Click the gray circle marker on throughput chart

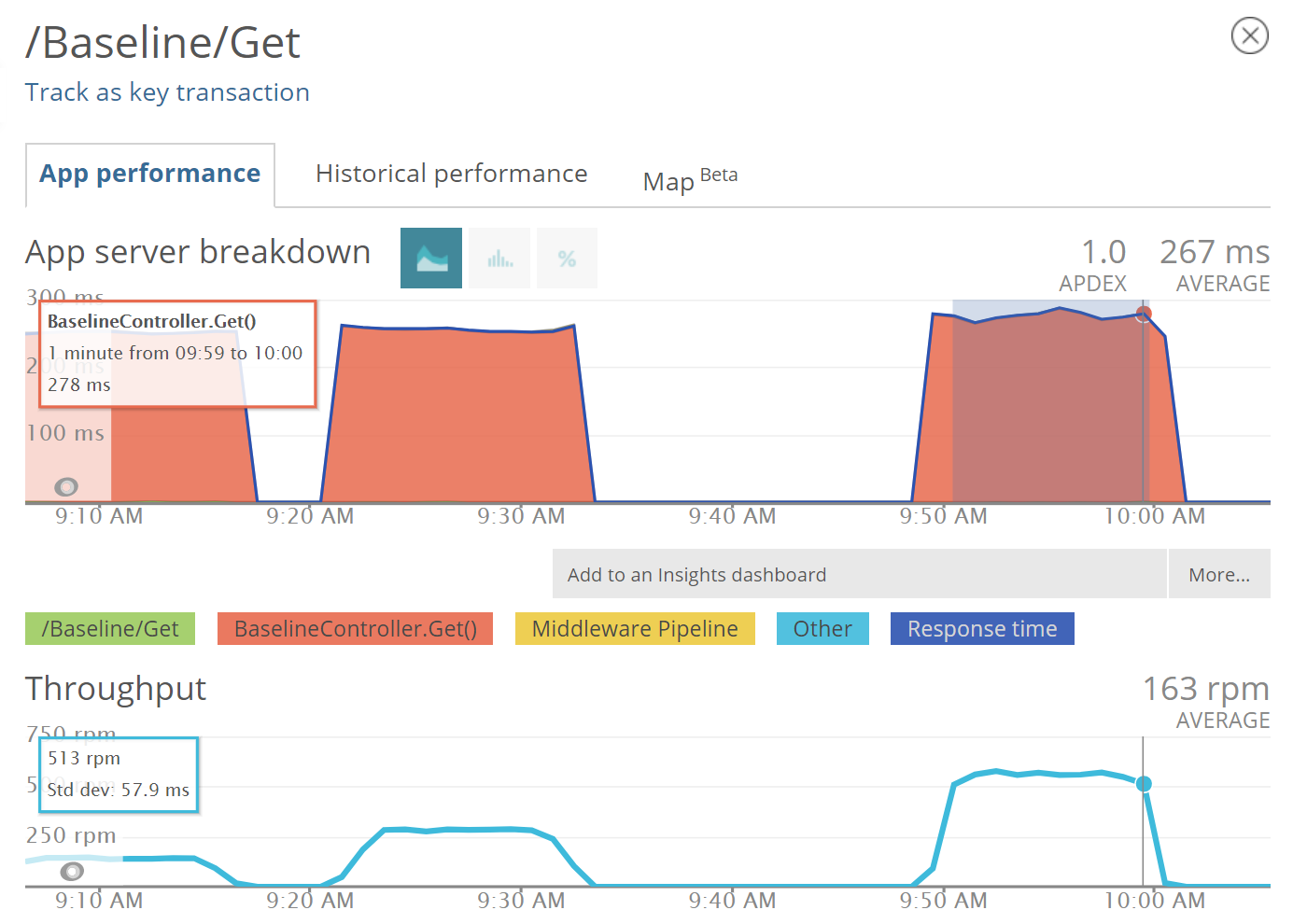[72, 871]
